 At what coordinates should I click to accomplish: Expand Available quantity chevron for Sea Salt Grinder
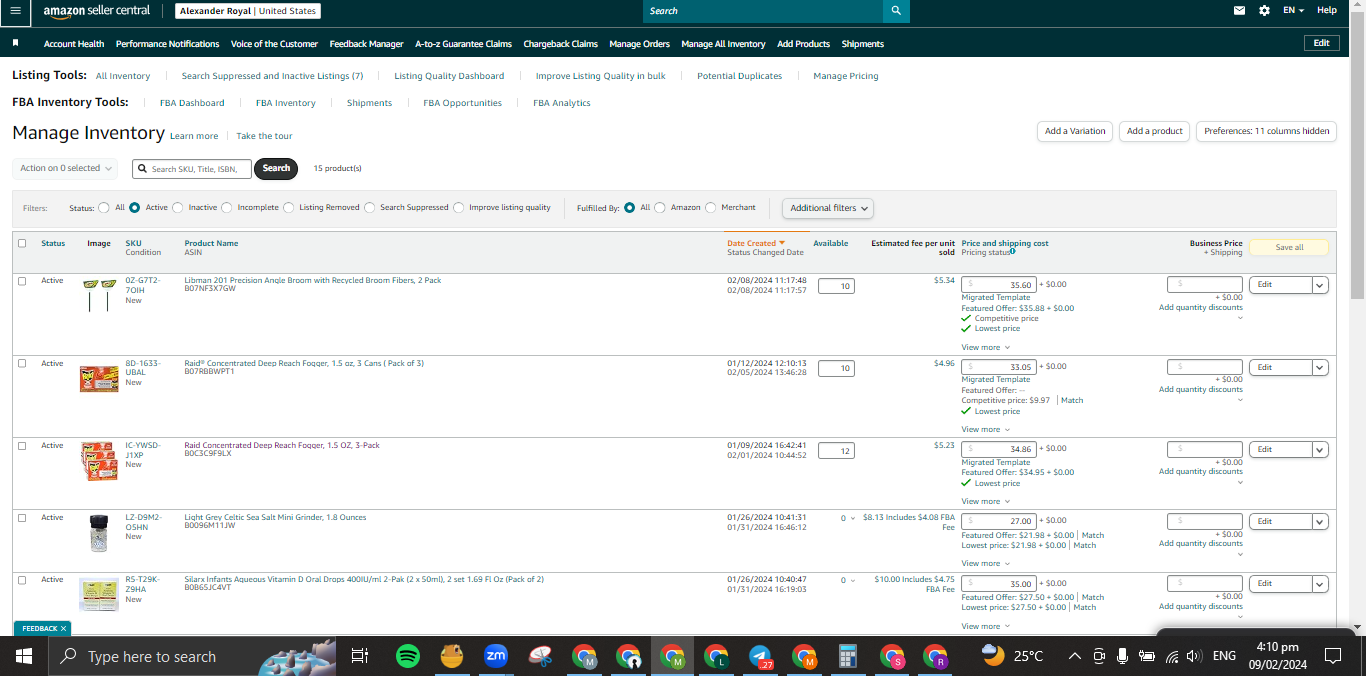pos(853,519)
